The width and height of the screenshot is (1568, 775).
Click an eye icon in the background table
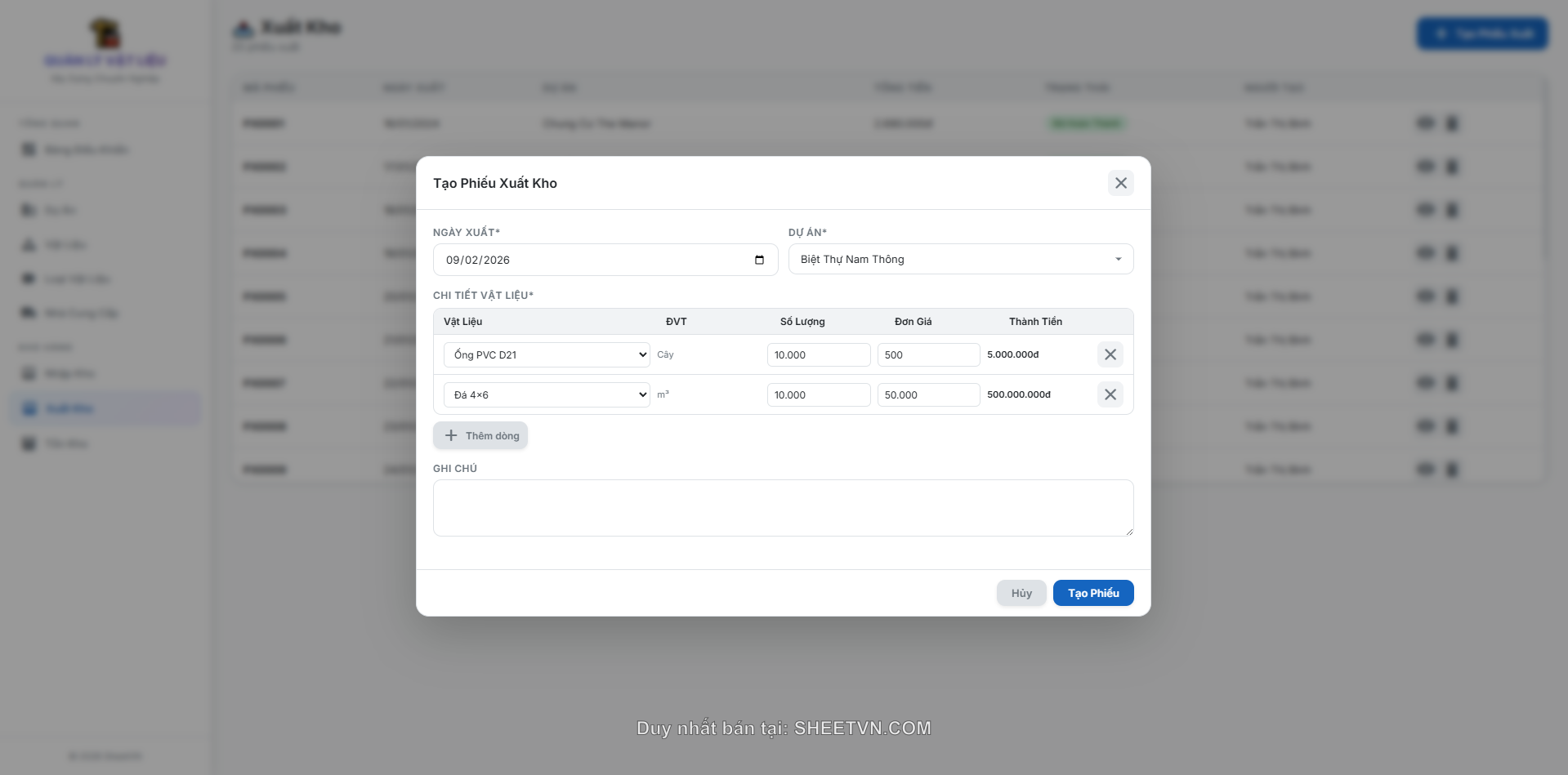tap(1424, 123)
